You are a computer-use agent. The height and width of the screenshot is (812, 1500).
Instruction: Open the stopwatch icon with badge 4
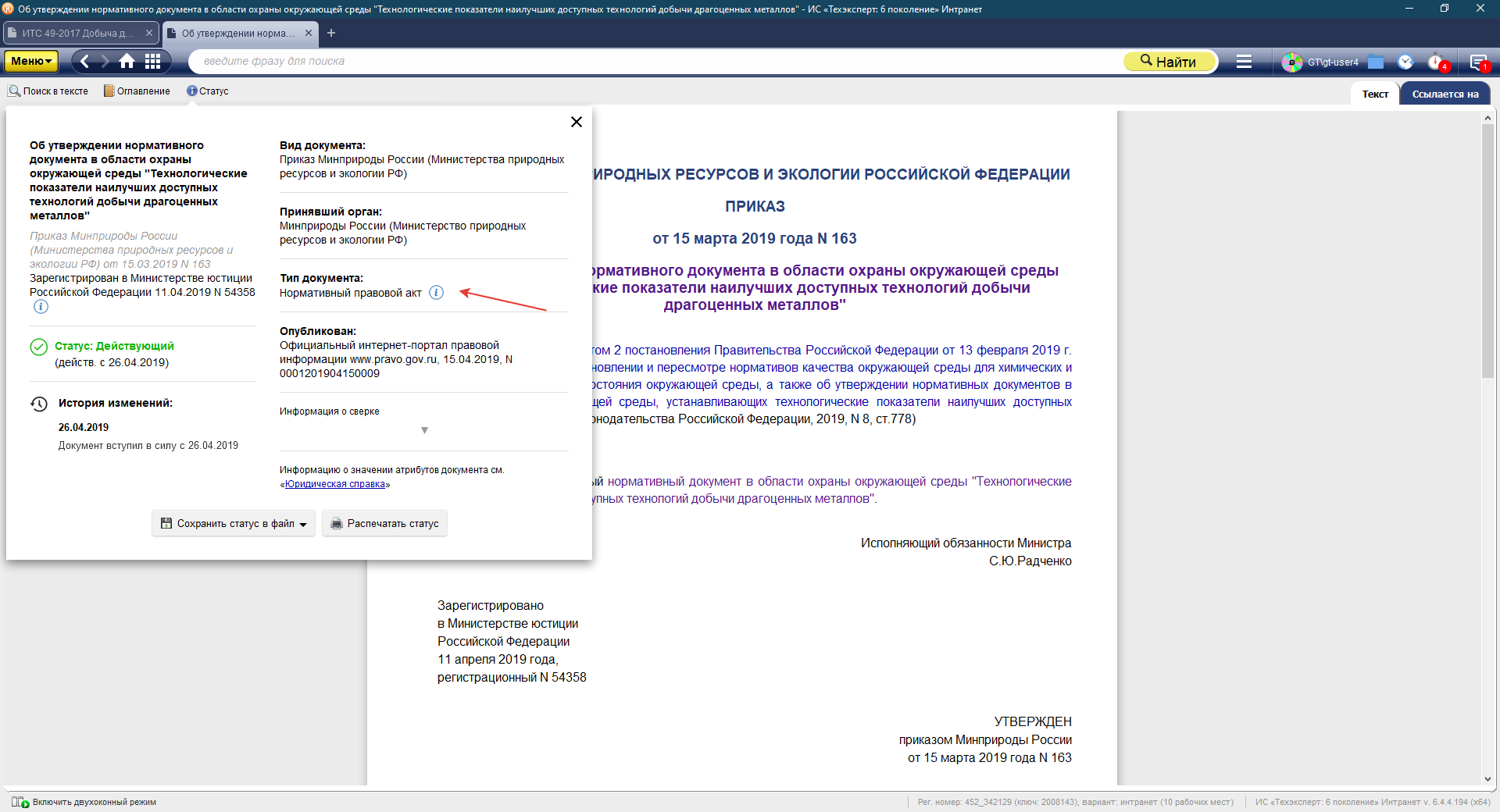(1436, 62)
